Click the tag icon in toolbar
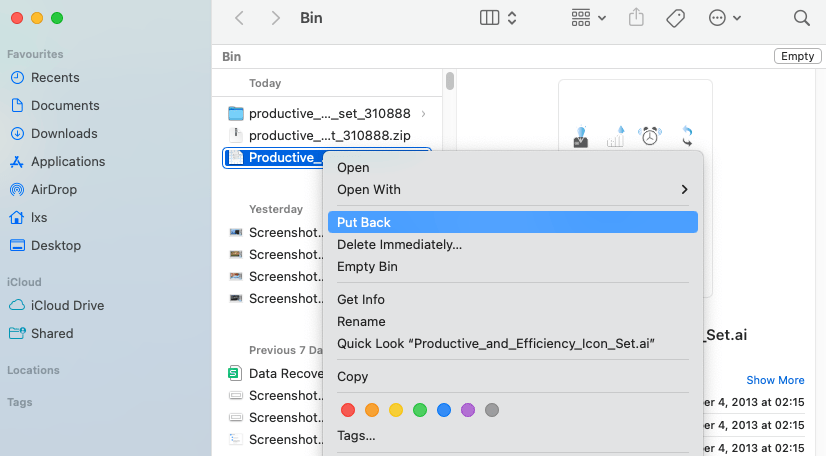Viewport: 826px width, 456px height. [x=675, y=18]
